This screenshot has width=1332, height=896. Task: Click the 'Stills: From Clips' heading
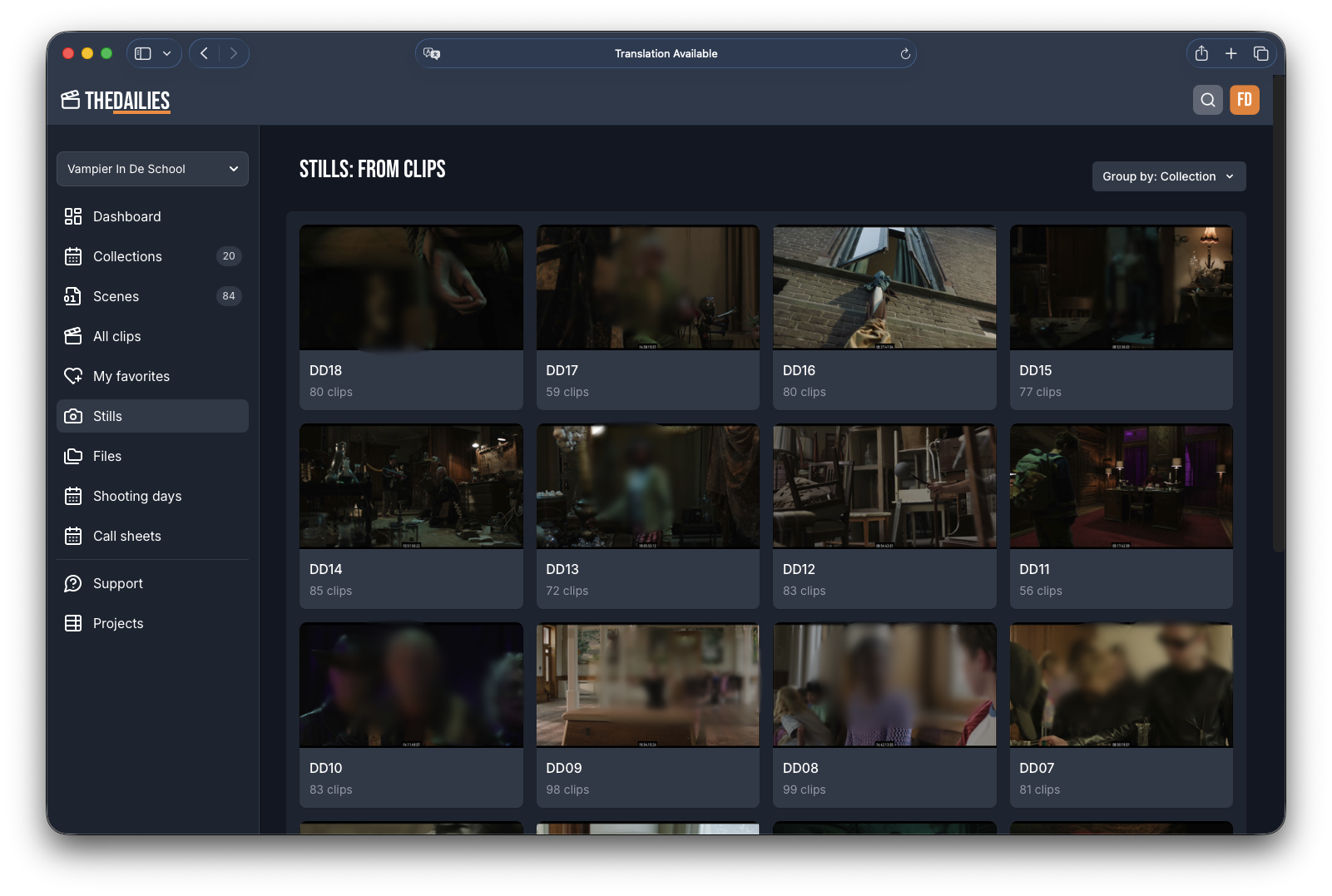coord(373,170)
